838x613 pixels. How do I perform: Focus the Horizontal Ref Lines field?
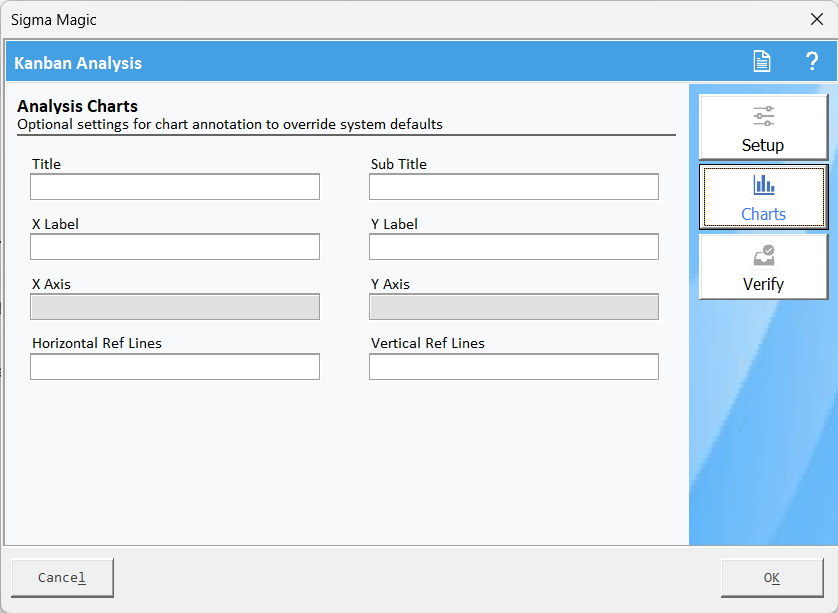click(x=175, y=367)
